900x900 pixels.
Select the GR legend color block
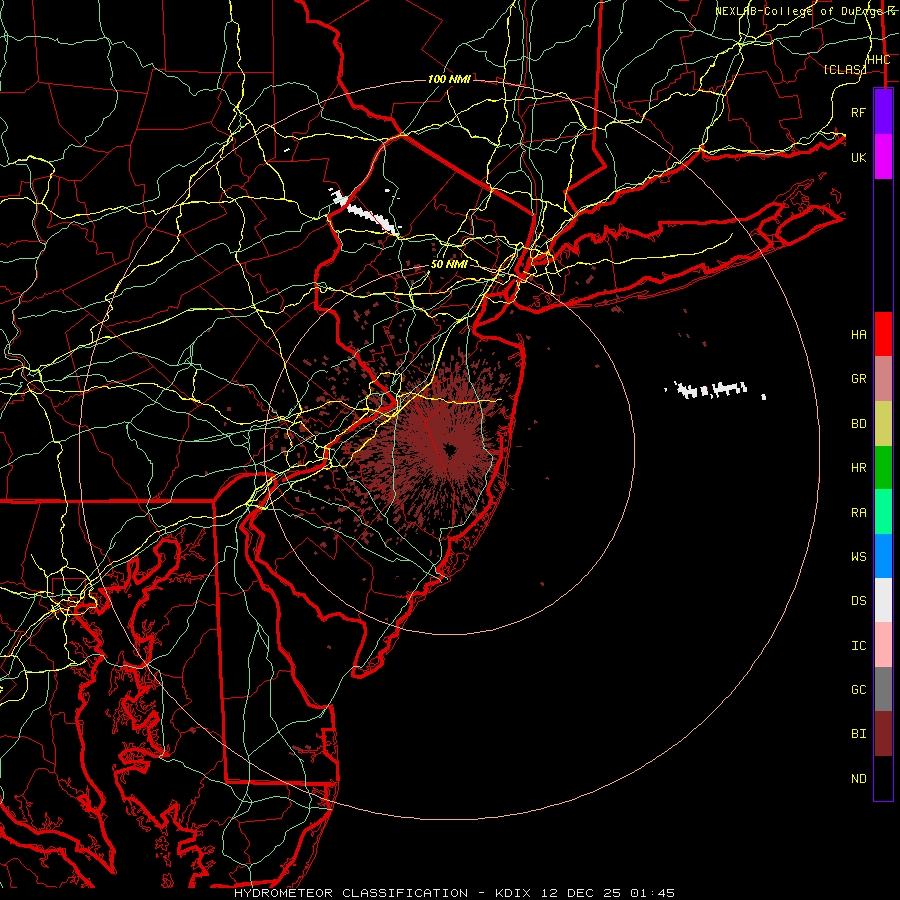[883, 379]
